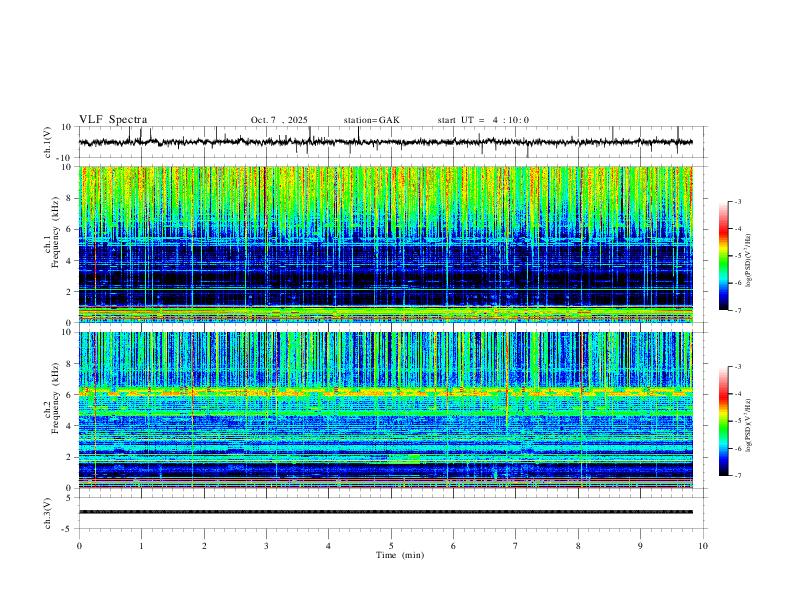792x612 pixels.
Task: Click the "-3" value on ch.1 color bar
Action: (737, 201)
